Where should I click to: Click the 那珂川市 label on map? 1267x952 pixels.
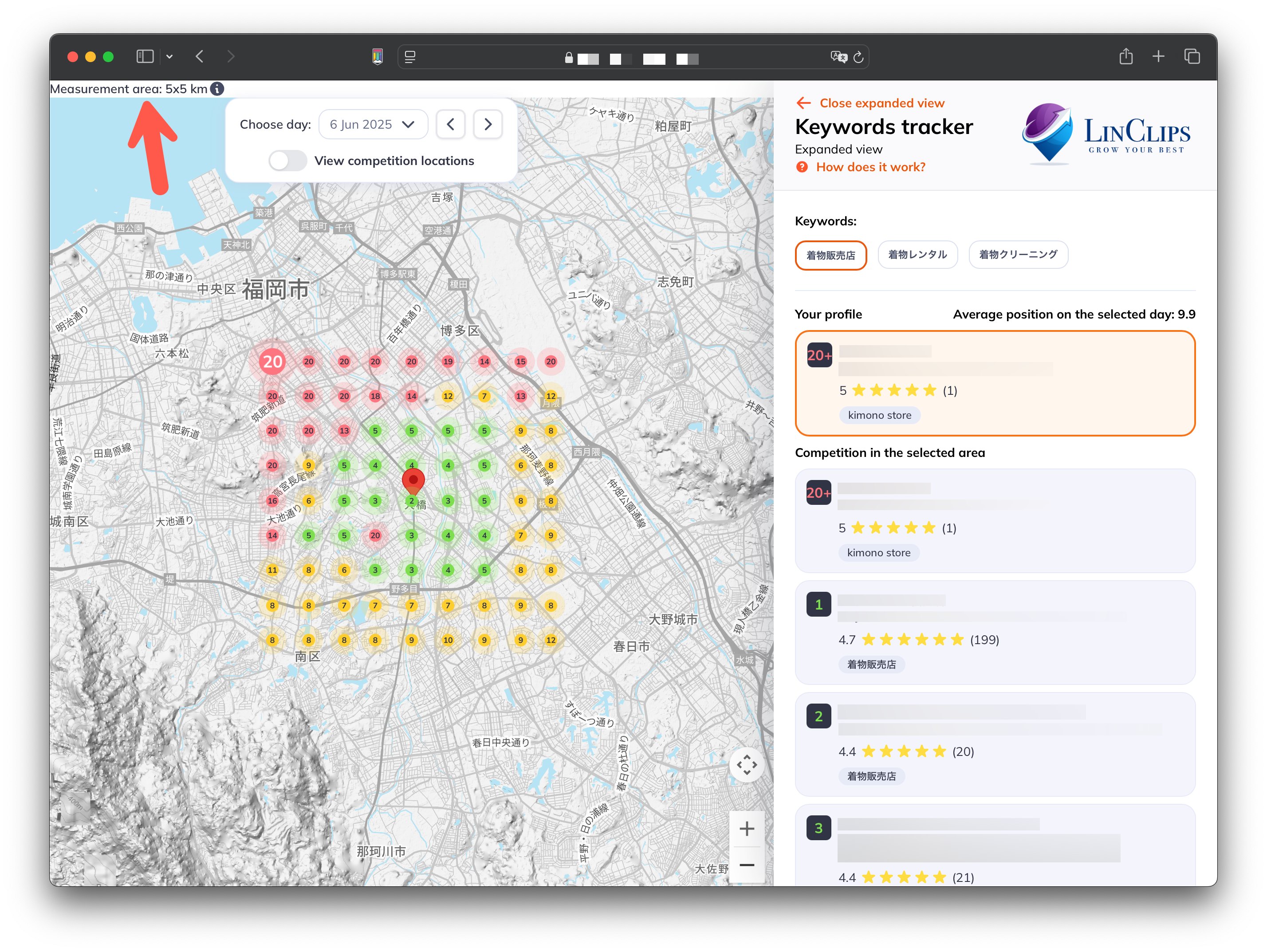pos(381,851)
